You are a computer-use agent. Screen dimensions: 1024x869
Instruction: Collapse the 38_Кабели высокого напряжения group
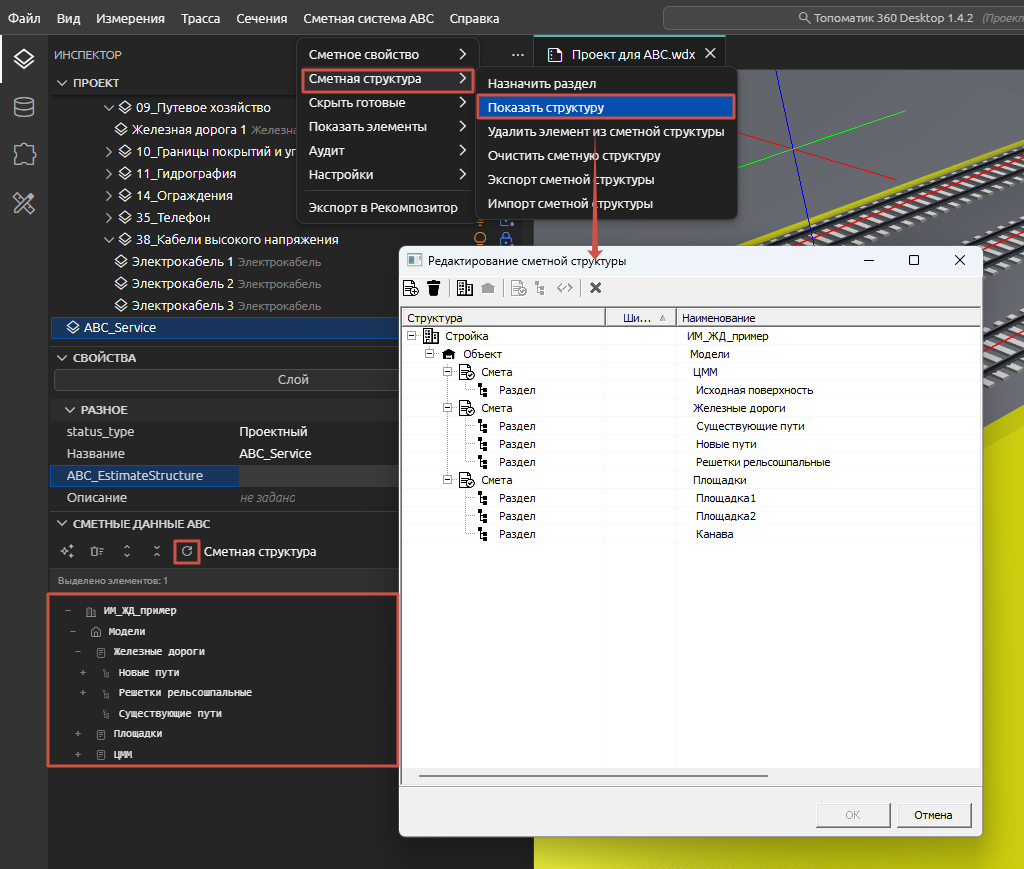pos(109,240)
